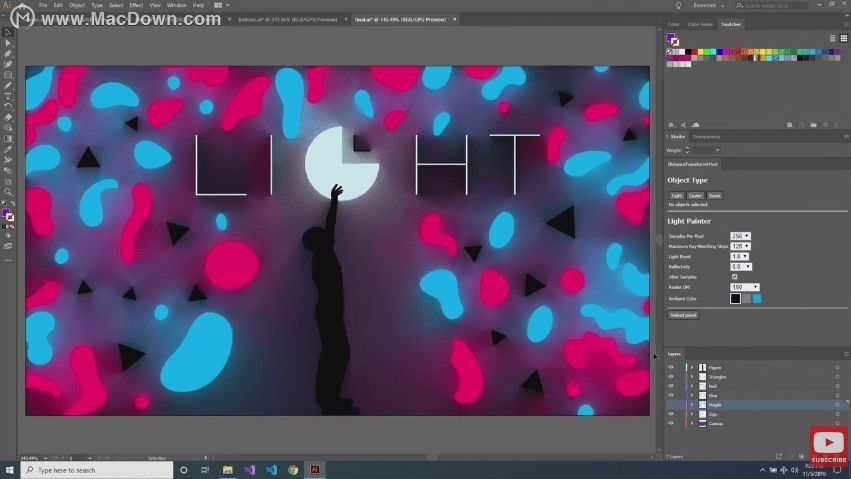
Task: Select the Curvature tool
Action: (x=8, y=64)
